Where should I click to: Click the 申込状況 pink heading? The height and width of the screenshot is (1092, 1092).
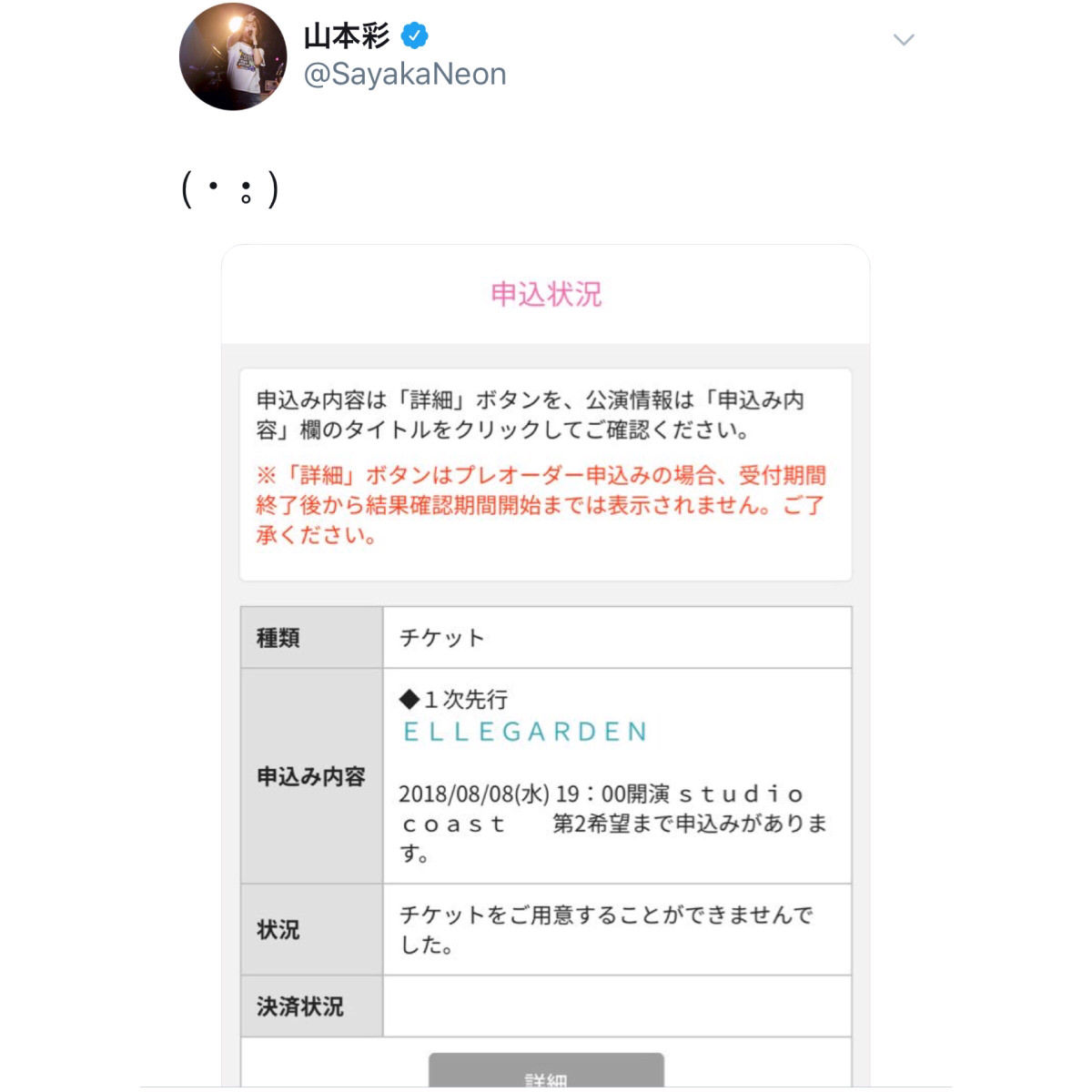[x=546, y=294]
